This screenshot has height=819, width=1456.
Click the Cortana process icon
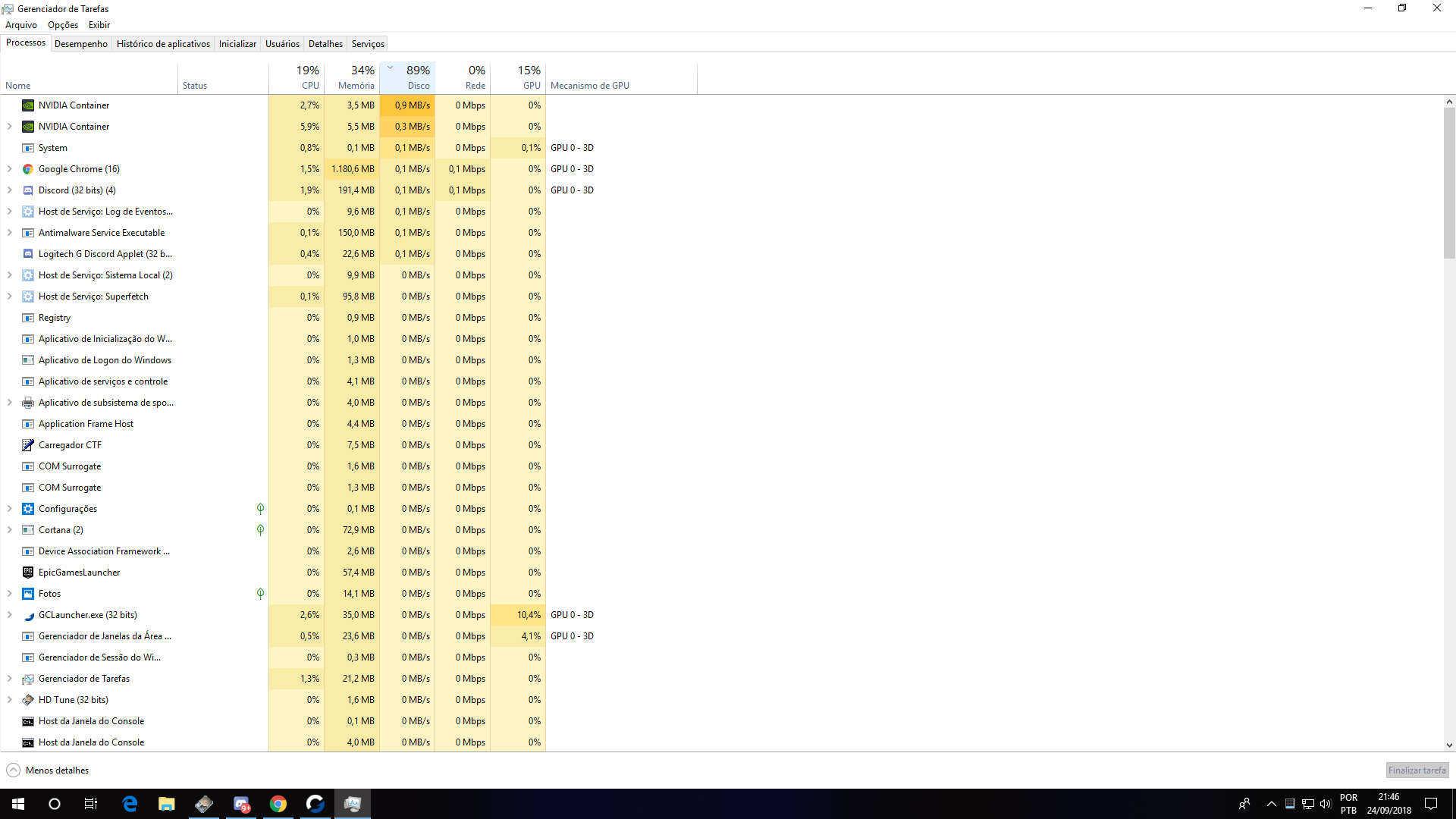click(x=28, y=530)
